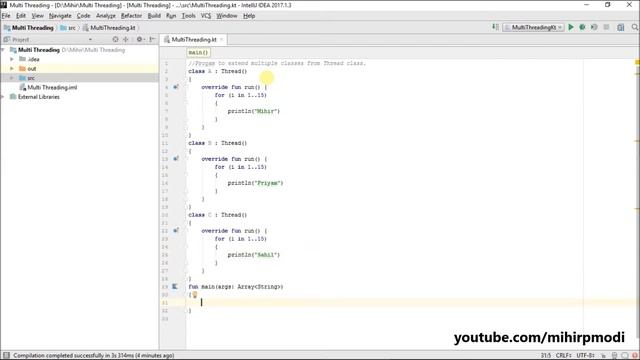Screen dimensions: 640x360
Task: Click compilation completed status message
Action: tap(93, 356)
